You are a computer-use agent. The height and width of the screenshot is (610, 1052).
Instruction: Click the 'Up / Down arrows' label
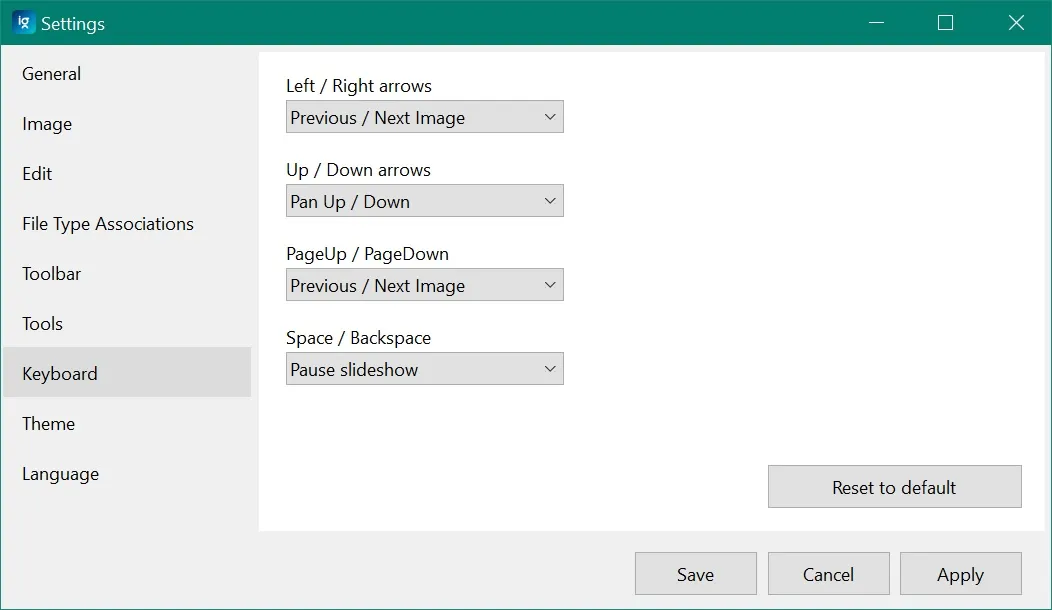point(358,170)
